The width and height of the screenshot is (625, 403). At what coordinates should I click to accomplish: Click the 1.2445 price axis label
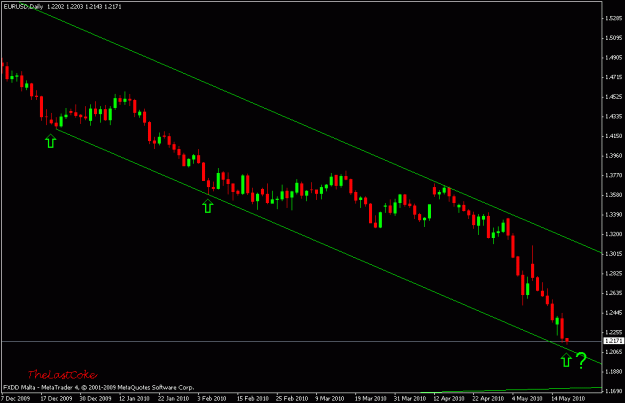coord(613,313)
